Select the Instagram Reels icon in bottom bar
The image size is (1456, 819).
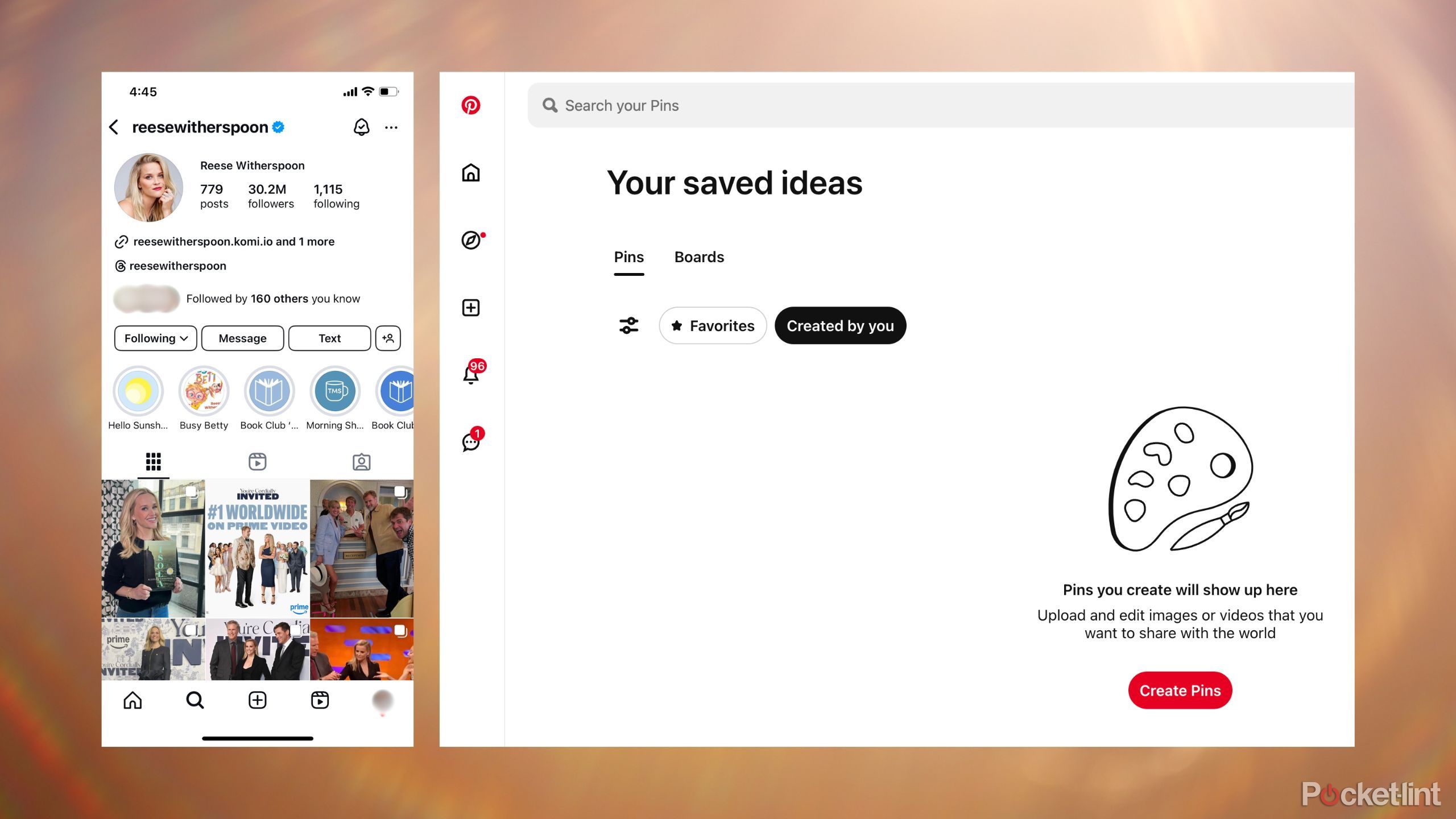click(x=319, y=700)
